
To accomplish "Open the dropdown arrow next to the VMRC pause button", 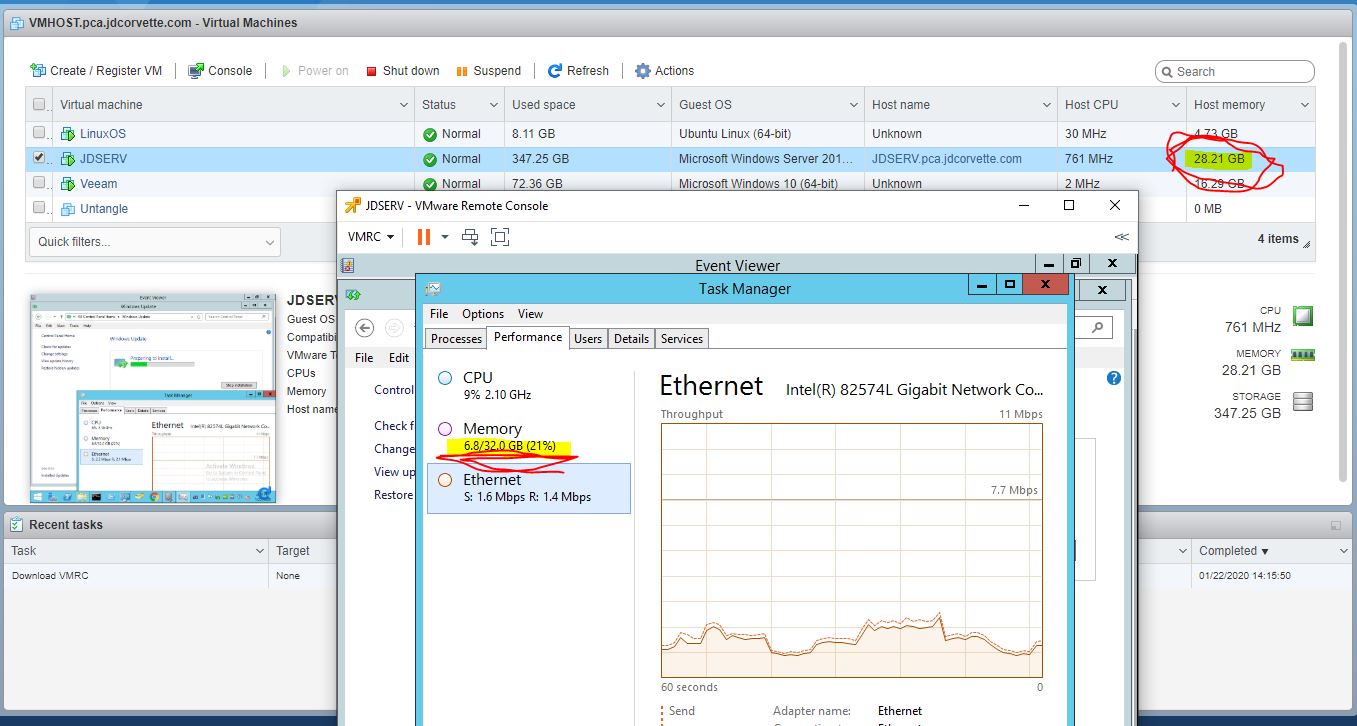I will 445,237.
